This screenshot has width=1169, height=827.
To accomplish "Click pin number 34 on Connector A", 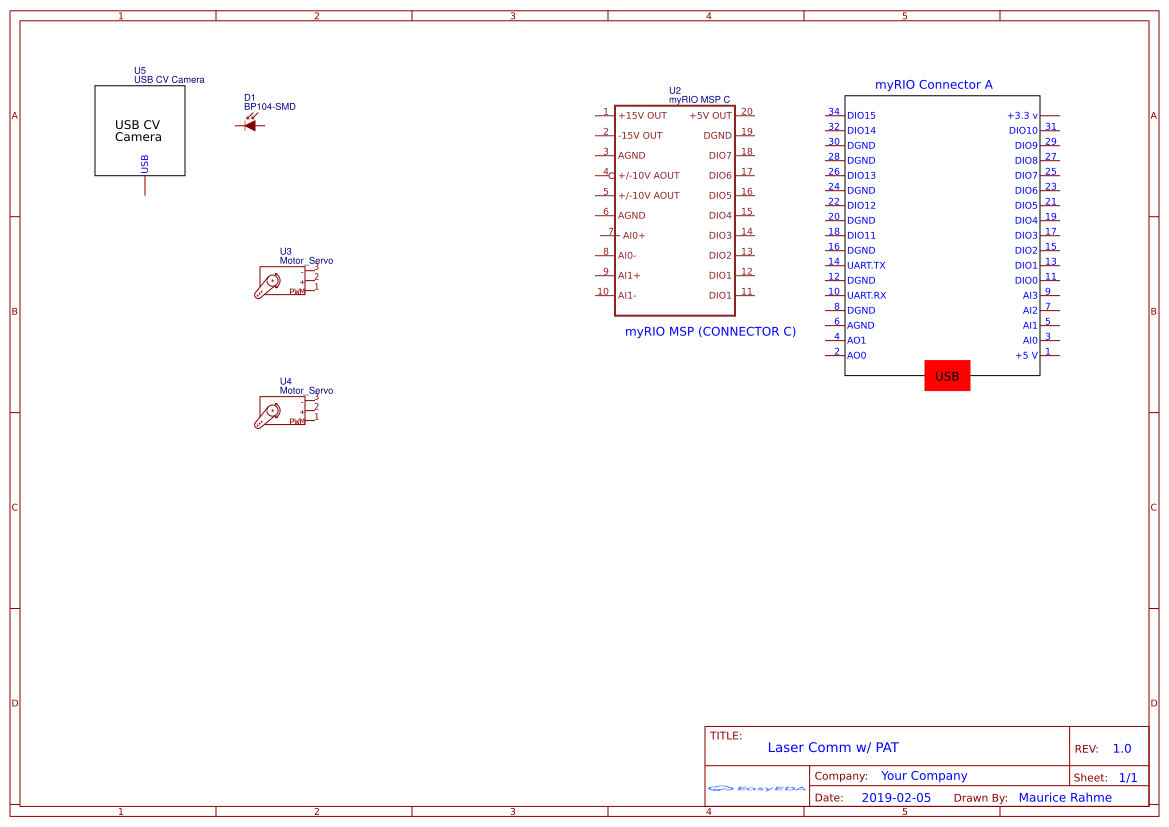I will click(x=834, y=112).
